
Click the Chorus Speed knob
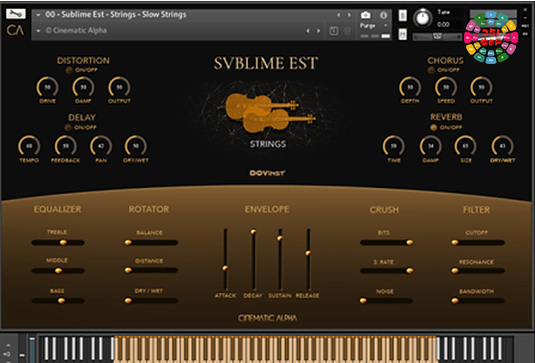(x=446, y=87)
